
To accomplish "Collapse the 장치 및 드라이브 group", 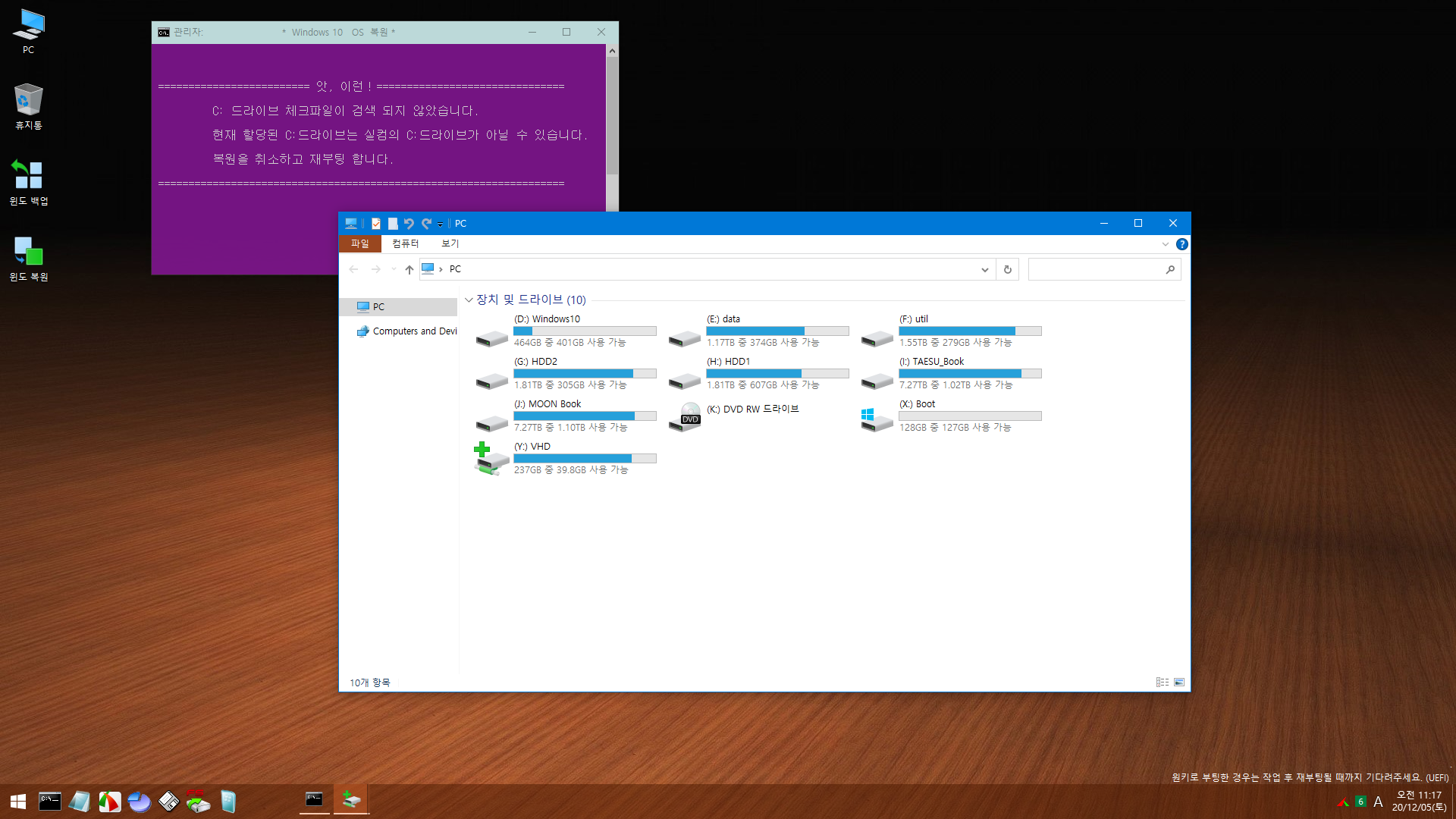I will pos(469,300).
